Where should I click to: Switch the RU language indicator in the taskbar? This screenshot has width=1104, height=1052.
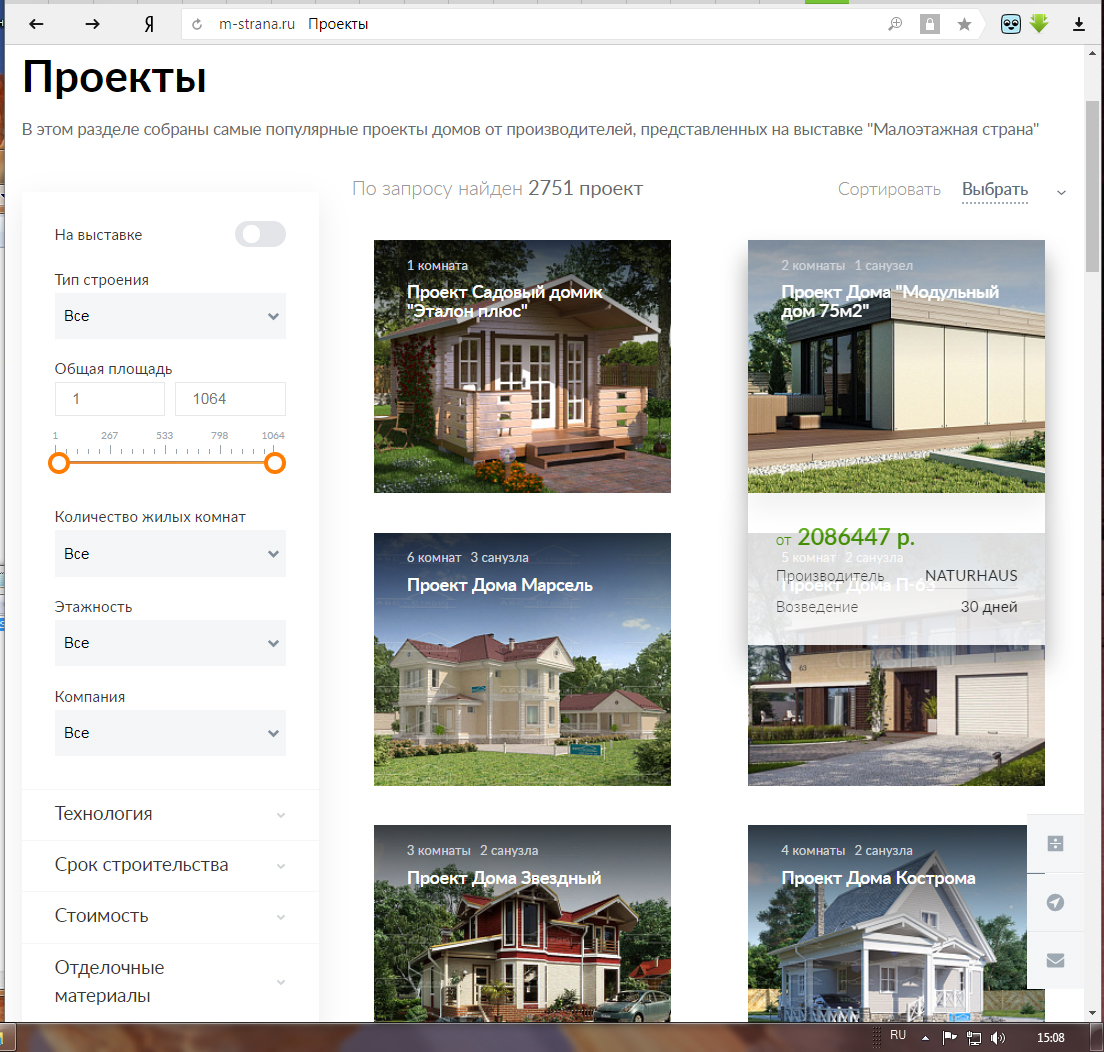898,1035
